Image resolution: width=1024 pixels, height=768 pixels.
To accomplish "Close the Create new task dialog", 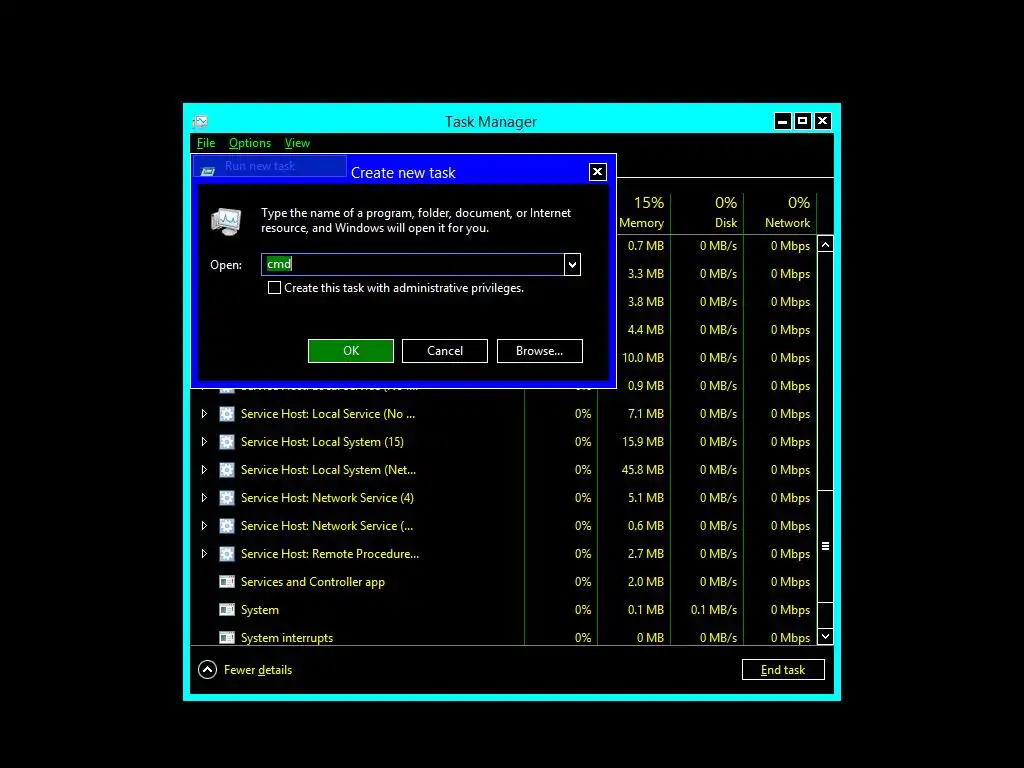I will (x=598, y=172).
